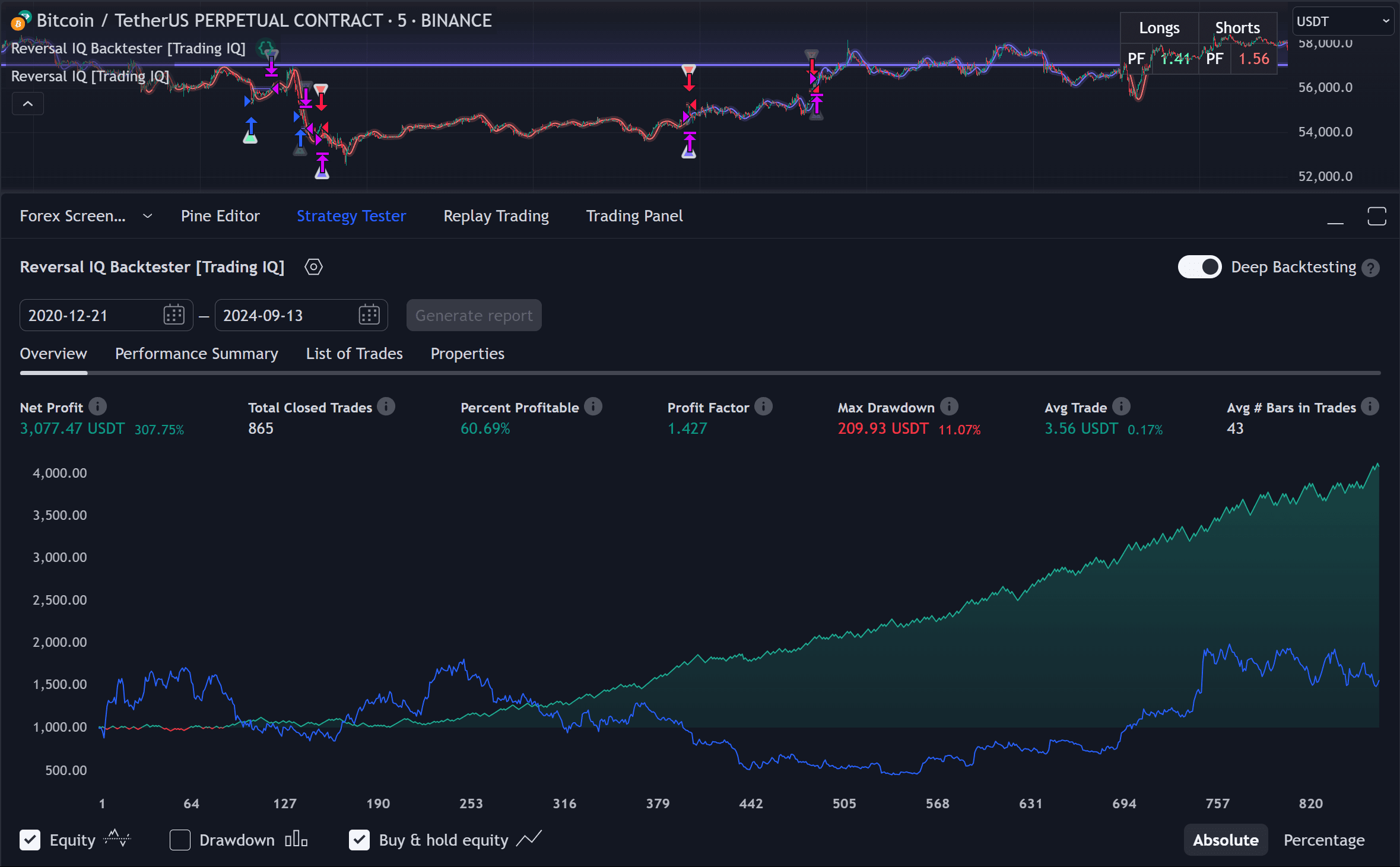Click the Bitcoin / TetherUS symbol title

[x=264, y=21]
